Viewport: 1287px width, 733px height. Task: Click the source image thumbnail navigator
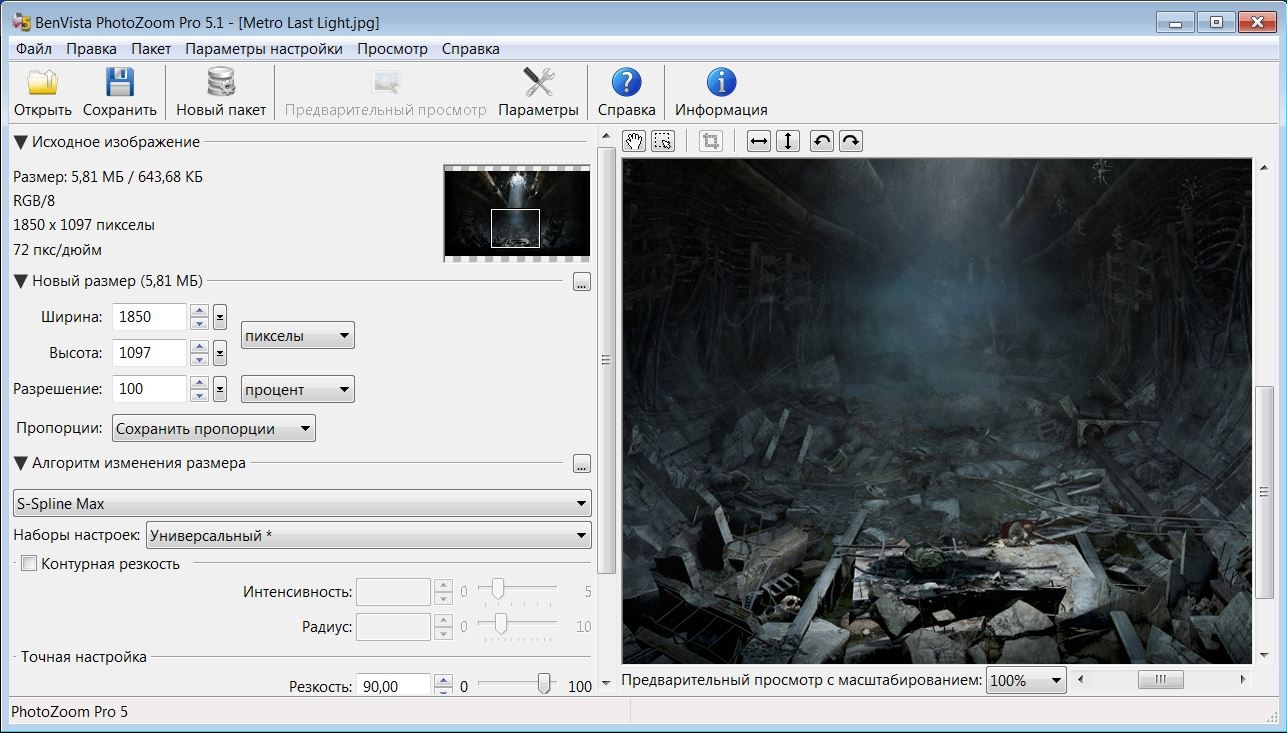(517, 214)
